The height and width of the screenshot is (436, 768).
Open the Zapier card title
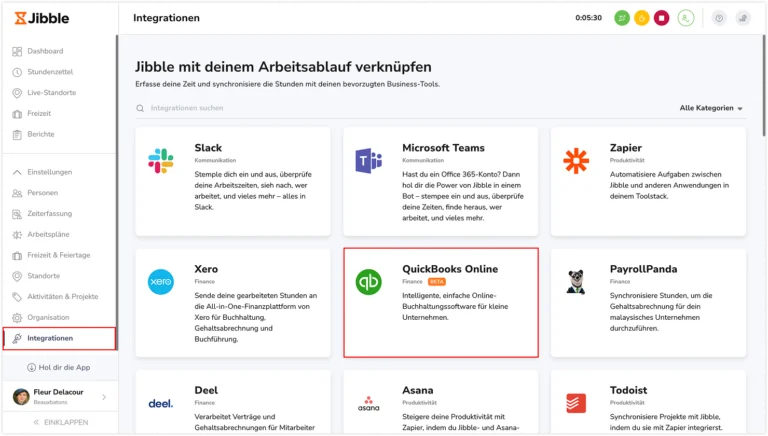click(625, 147)
